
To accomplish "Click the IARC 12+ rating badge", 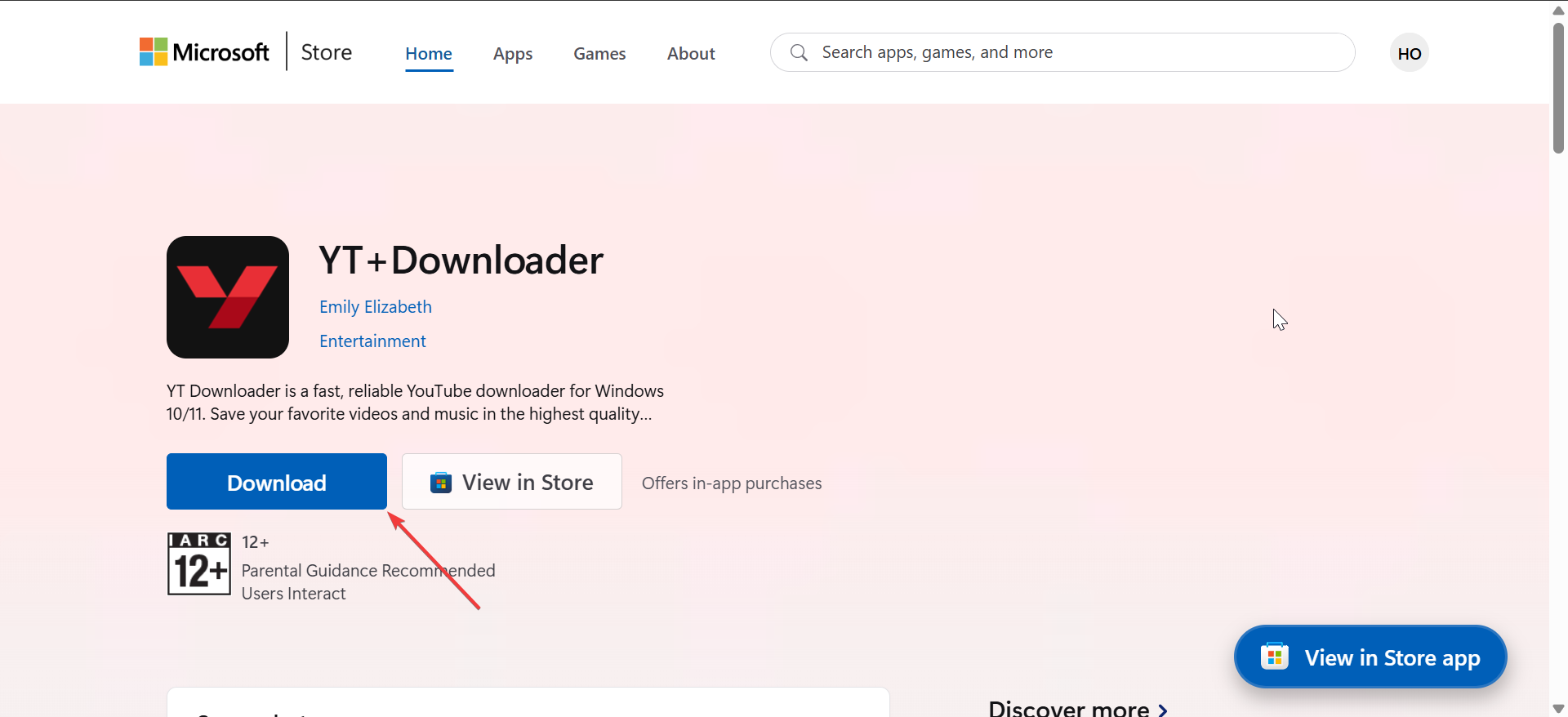I will pos(199,563).
